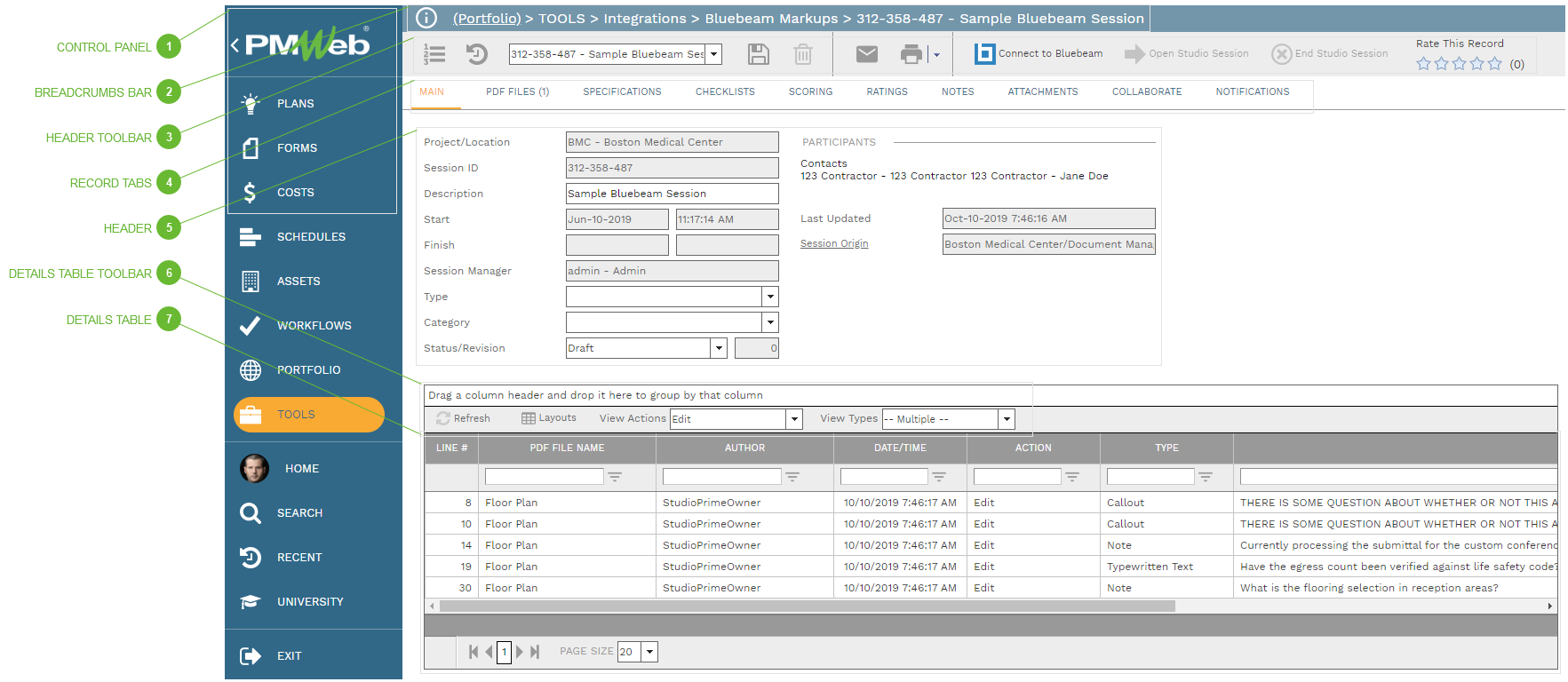Click Open Studio Session button
Image resolution: width=1568 pixels, height=682 pixels.
pyautogui.click(x=1187, y=53)
